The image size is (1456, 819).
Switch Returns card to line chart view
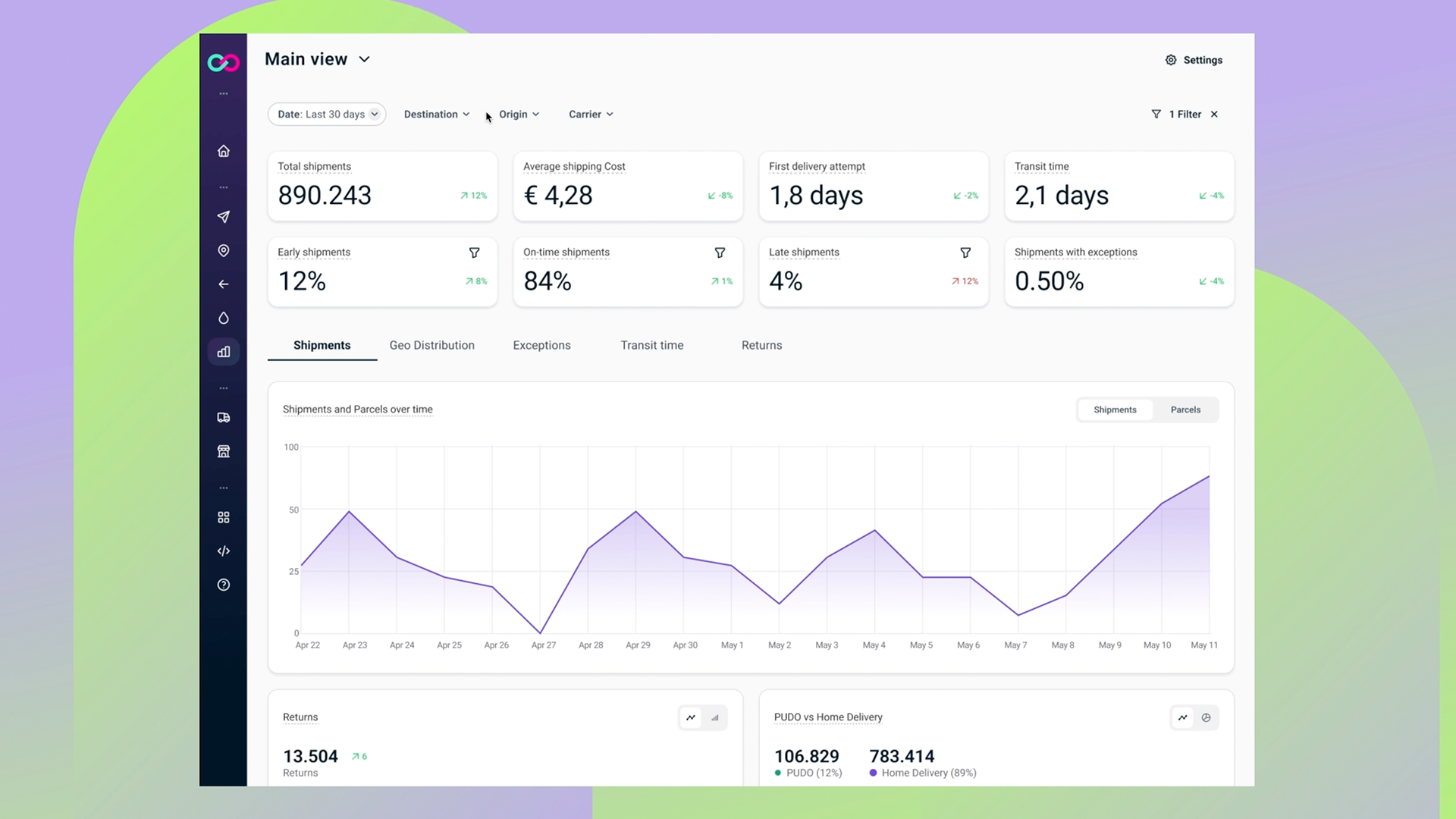[691, 717]
